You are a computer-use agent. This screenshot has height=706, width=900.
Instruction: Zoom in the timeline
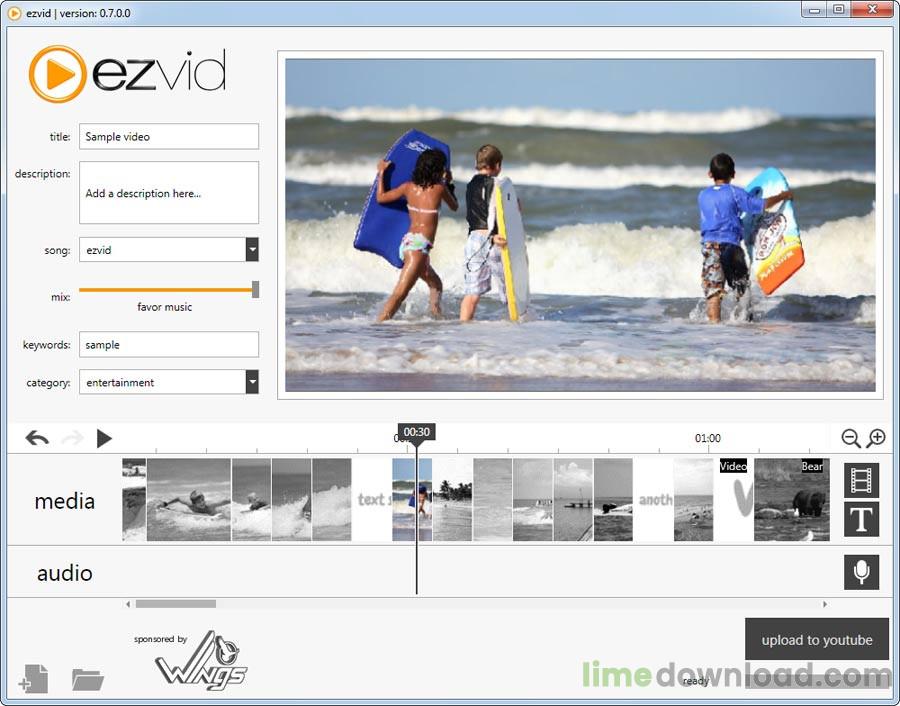[876, 439]
